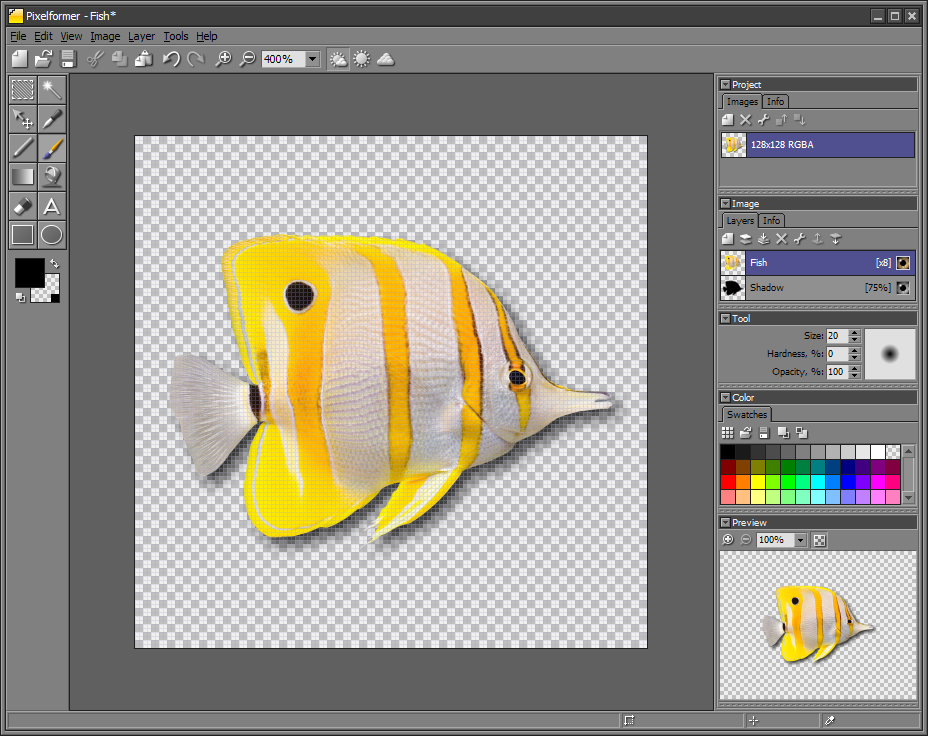Image resolution: width=928 pixels, height=736 pixels.
Task: Open the Image menu
Action: [x=105, y=36]
